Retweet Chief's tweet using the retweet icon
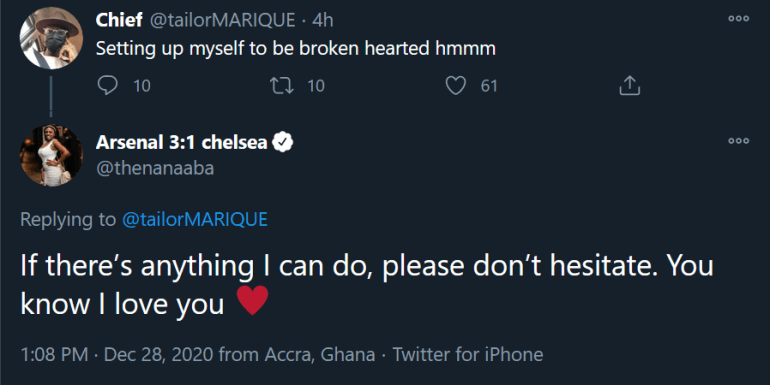Image resolution: width=770 pixels, height=385 pixels. point(282,86)
